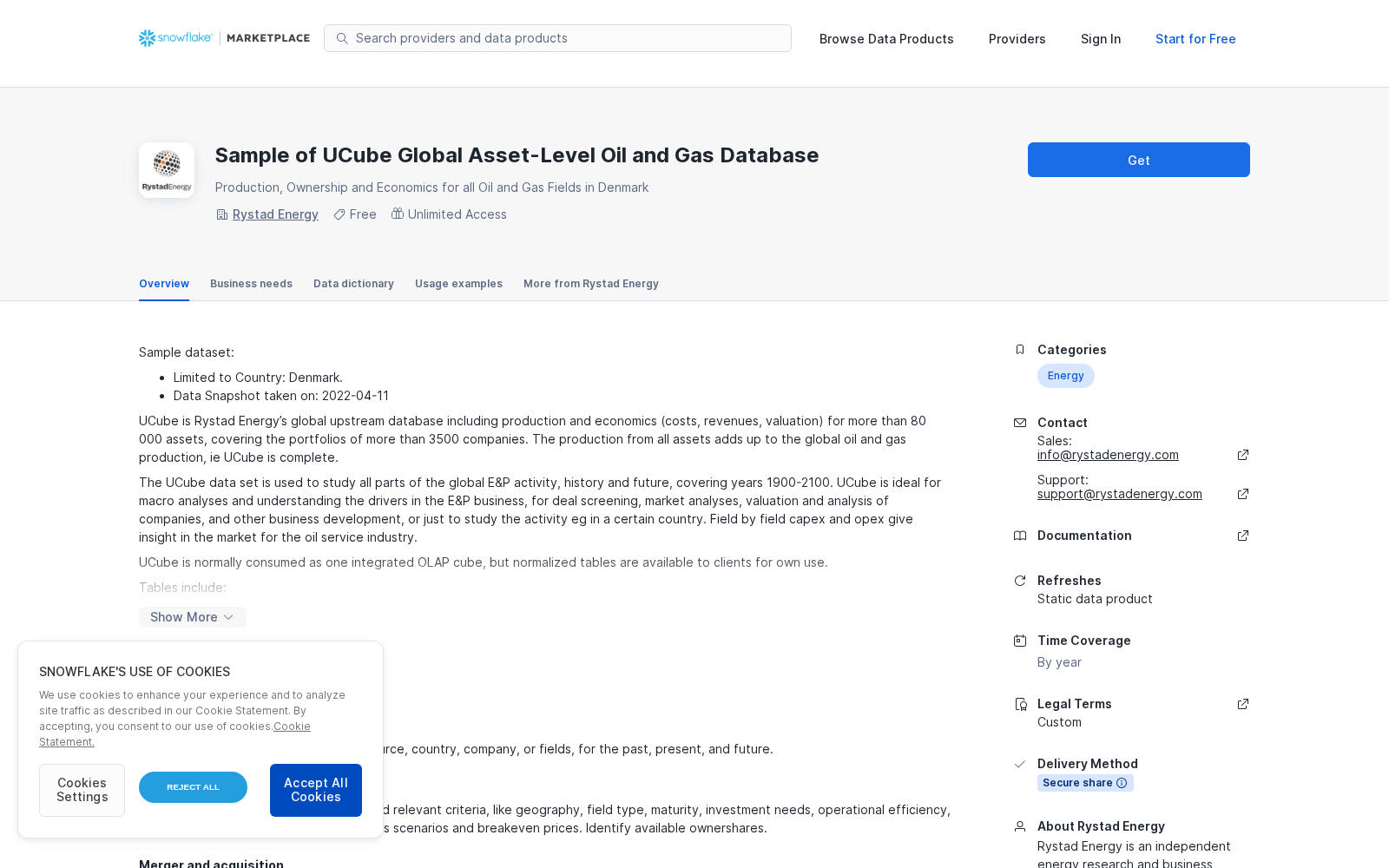Open Rystad Energy provider link
The image size is (1389, 868).
click(x=275, y=214)
